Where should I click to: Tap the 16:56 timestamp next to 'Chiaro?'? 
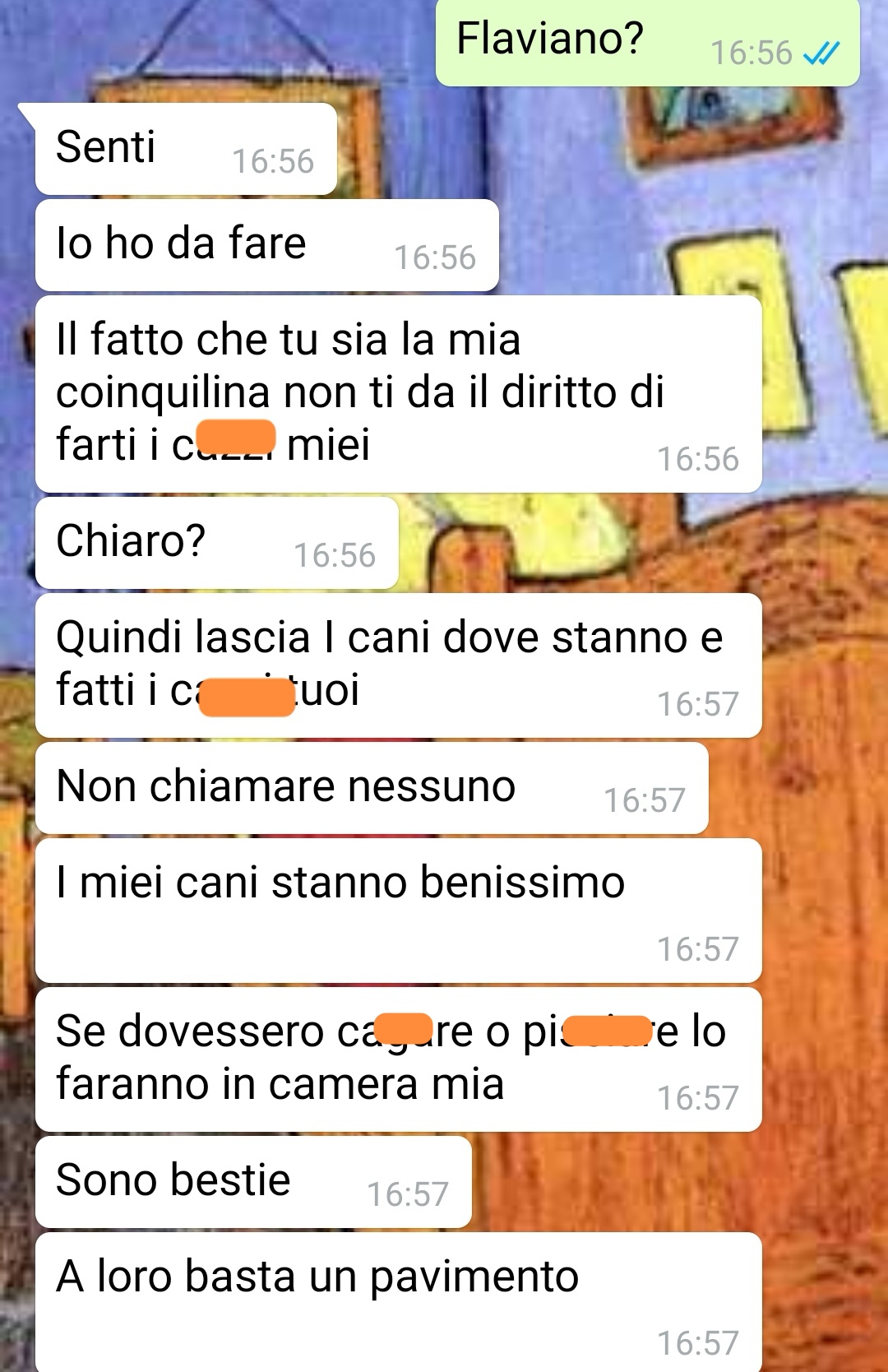click(x=335, y=555)
